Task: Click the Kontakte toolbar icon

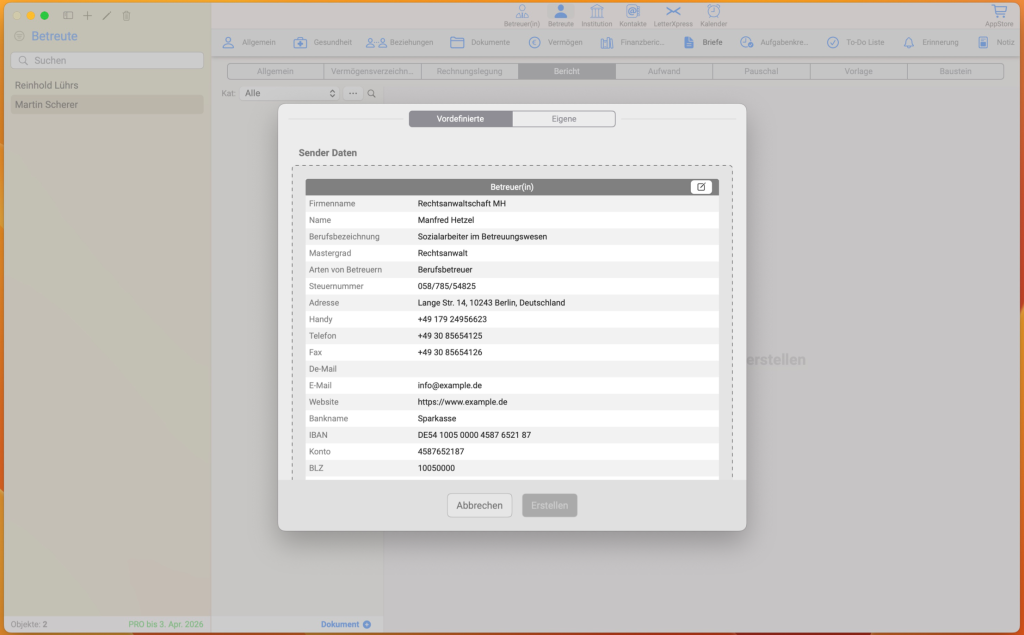Action: pos(633,14)
